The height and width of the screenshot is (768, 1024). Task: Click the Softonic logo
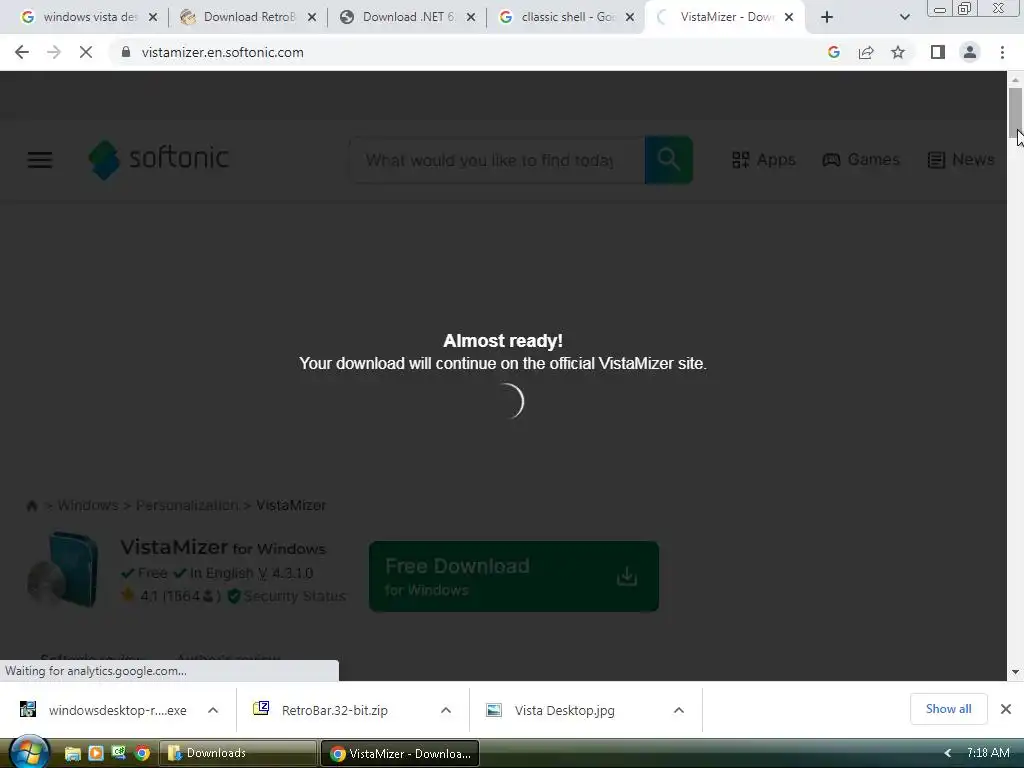click(159, 159)
